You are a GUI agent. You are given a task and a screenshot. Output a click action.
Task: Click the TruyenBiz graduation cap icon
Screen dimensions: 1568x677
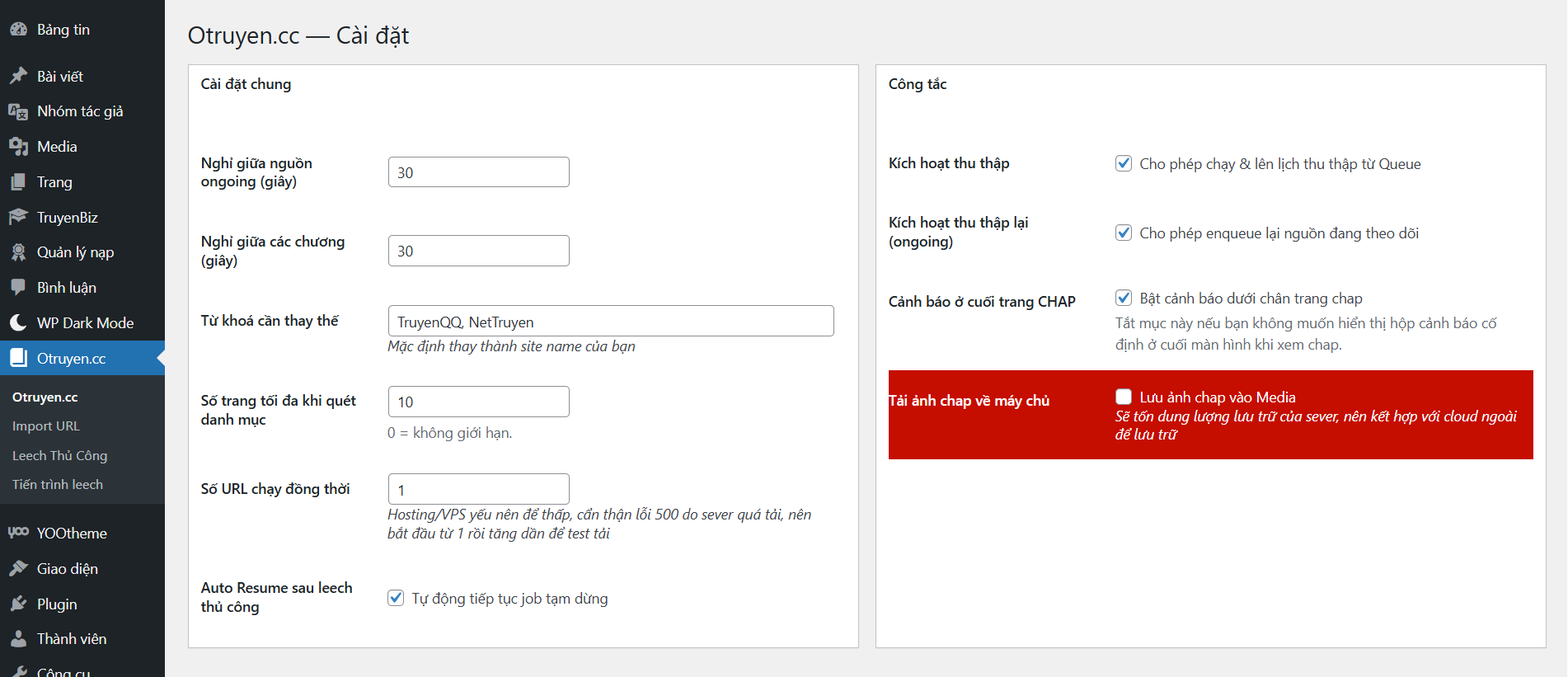(x=18, y=217)
